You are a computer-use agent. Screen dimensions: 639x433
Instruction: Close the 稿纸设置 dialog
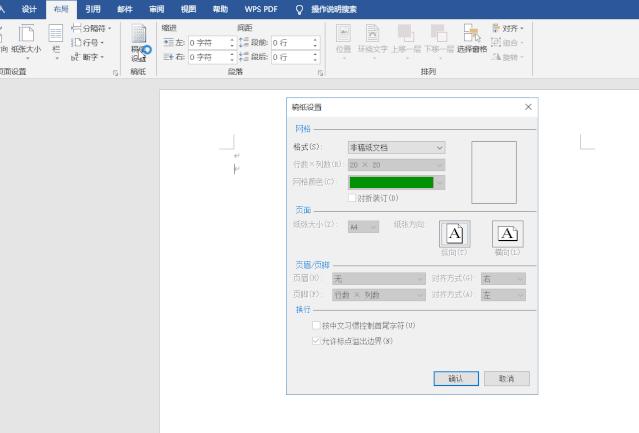(528, 107)
